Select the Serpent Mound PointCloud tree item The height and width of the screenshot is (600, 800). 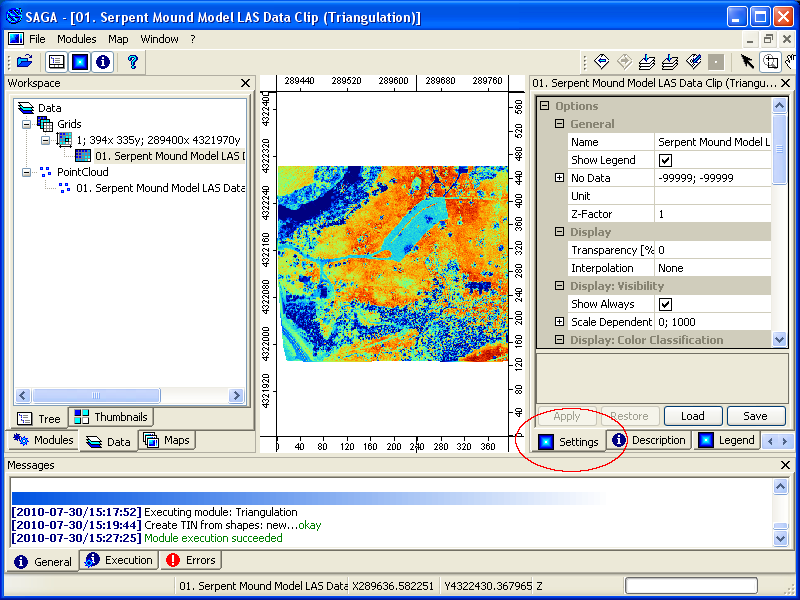(146, 187)
